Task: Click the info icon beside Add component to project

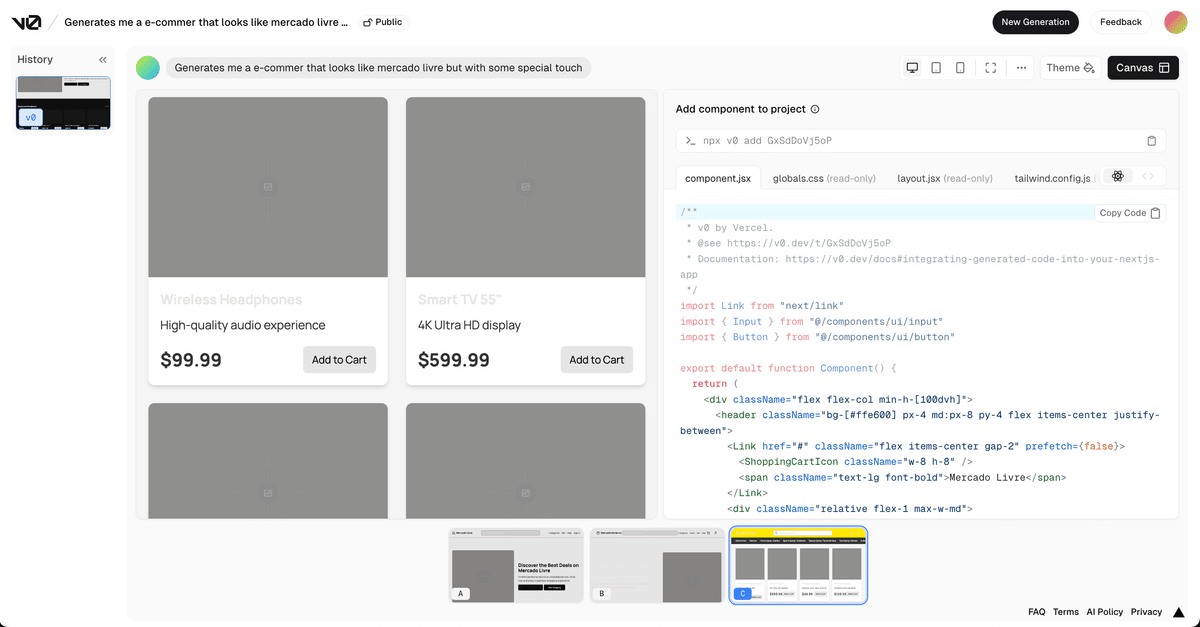Action: click(x=815, y=109)
